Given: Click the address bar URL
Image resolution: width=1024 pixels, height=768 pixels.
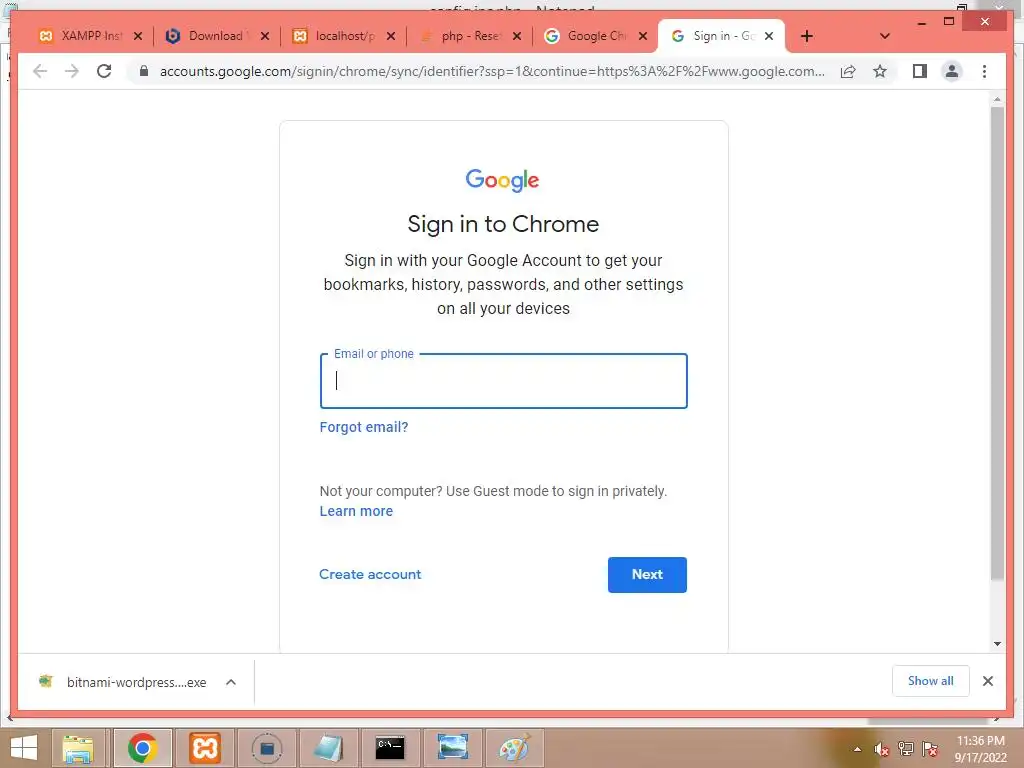Looking at the screenshot, I should tap(492, 71).
